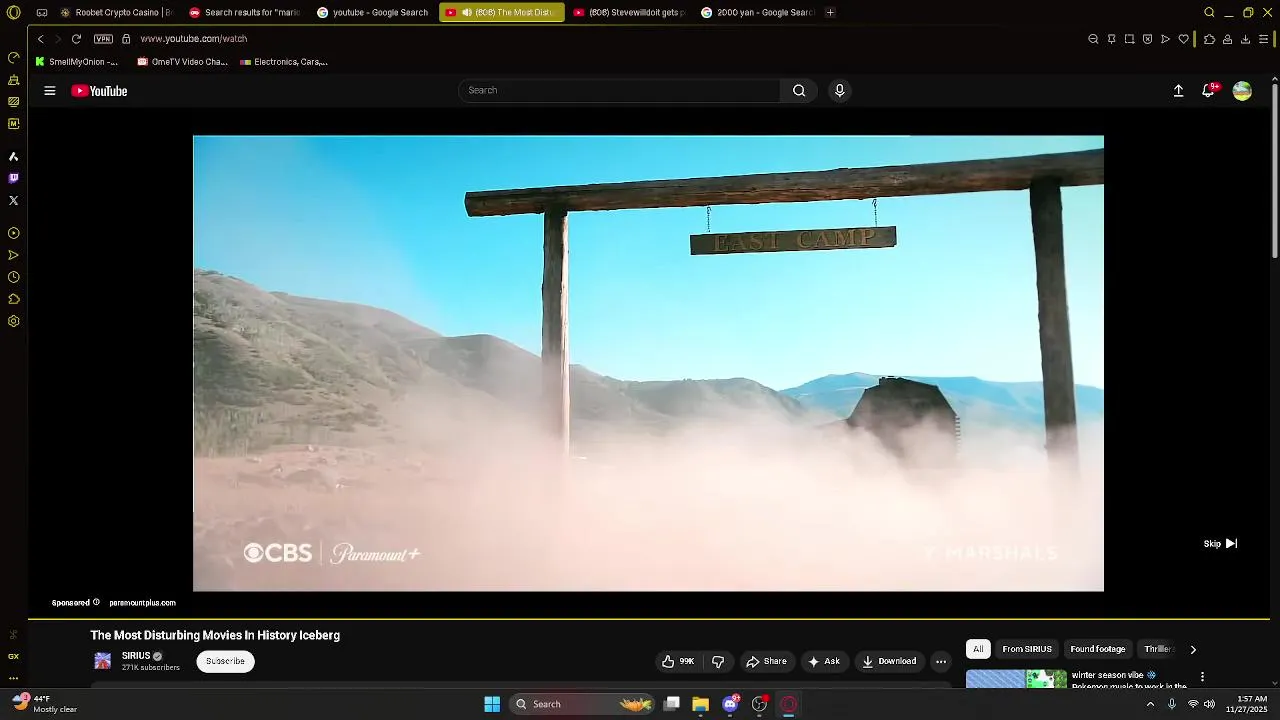The width and height of the screenshot is (1280, 720).
Task: Open the Electronics, Cars bookmark
Action: pyautogui.click(x=284, y=62)
